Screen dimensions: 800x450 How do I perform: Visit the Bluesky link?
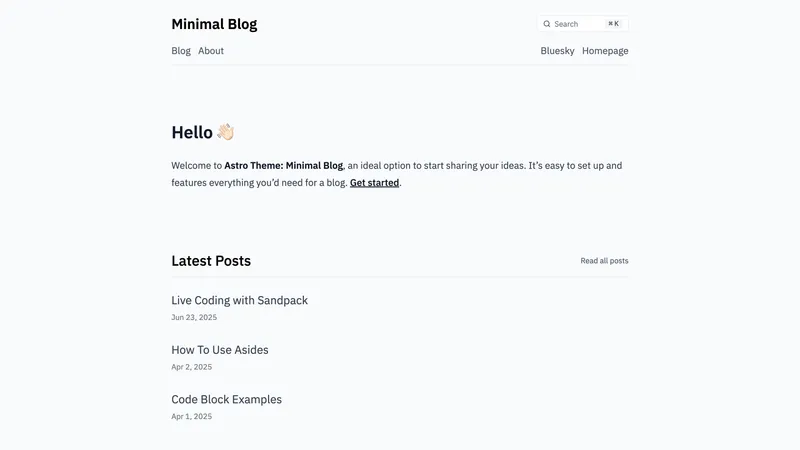pos(557,51)
